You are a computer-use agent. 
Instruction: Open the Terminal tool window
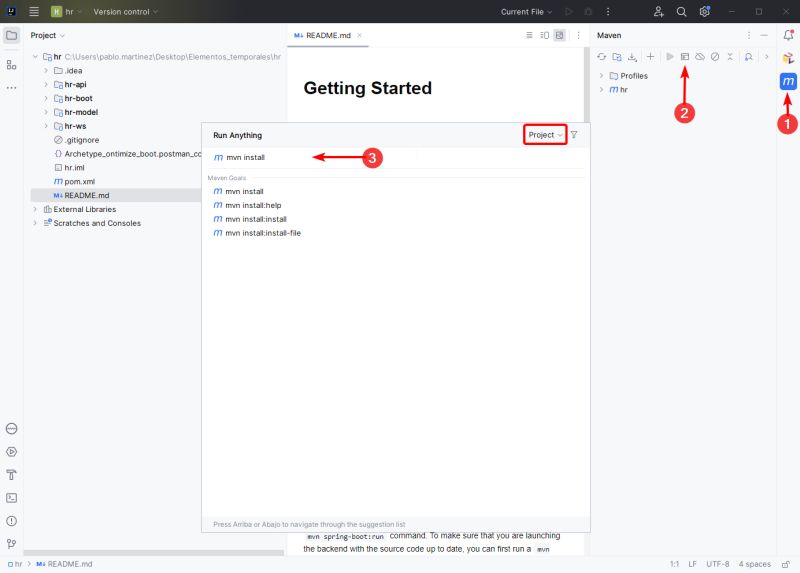[x=11, y=497]
